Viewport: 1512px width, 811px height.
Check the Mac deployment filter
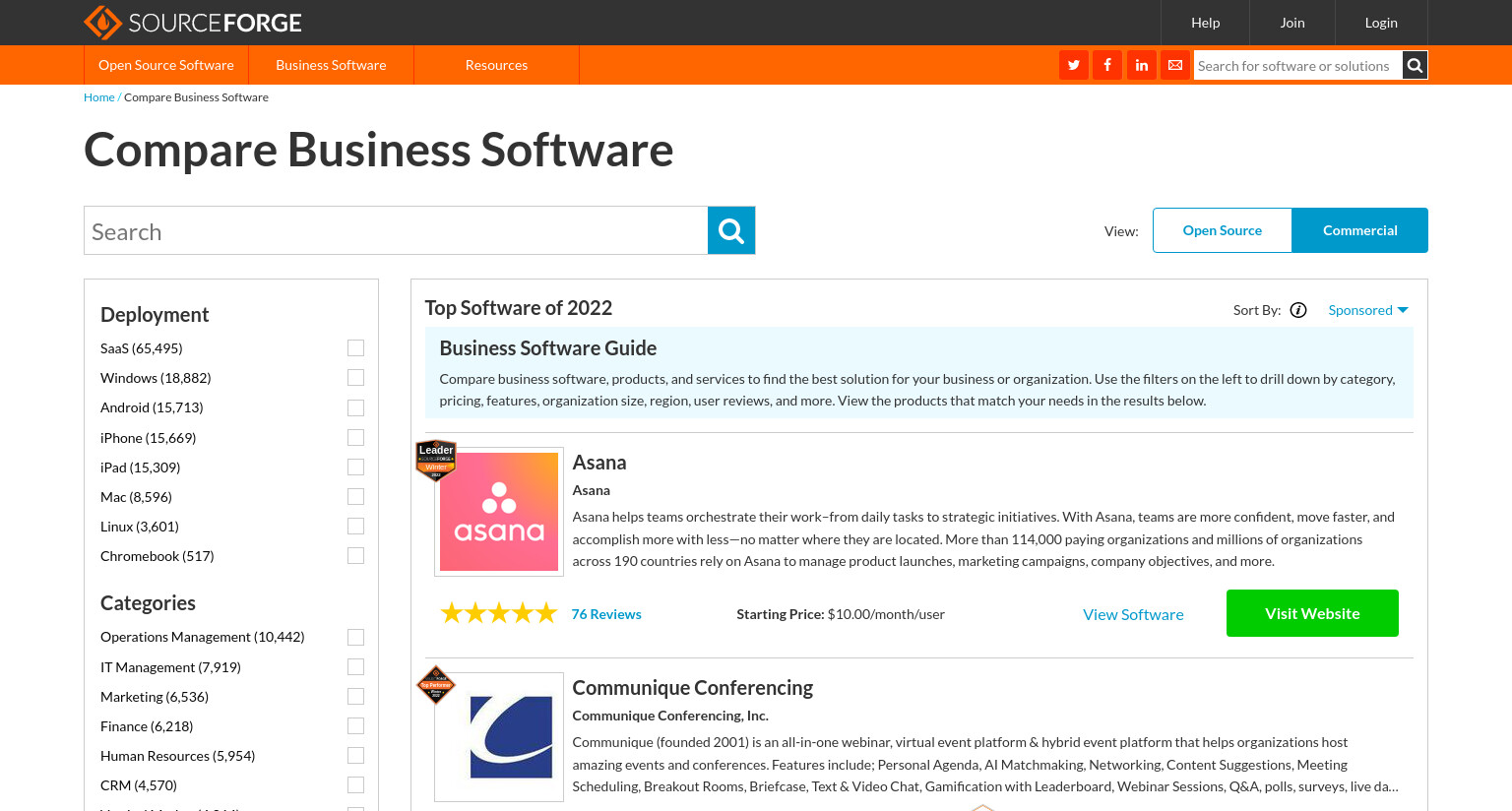[355, 496]
